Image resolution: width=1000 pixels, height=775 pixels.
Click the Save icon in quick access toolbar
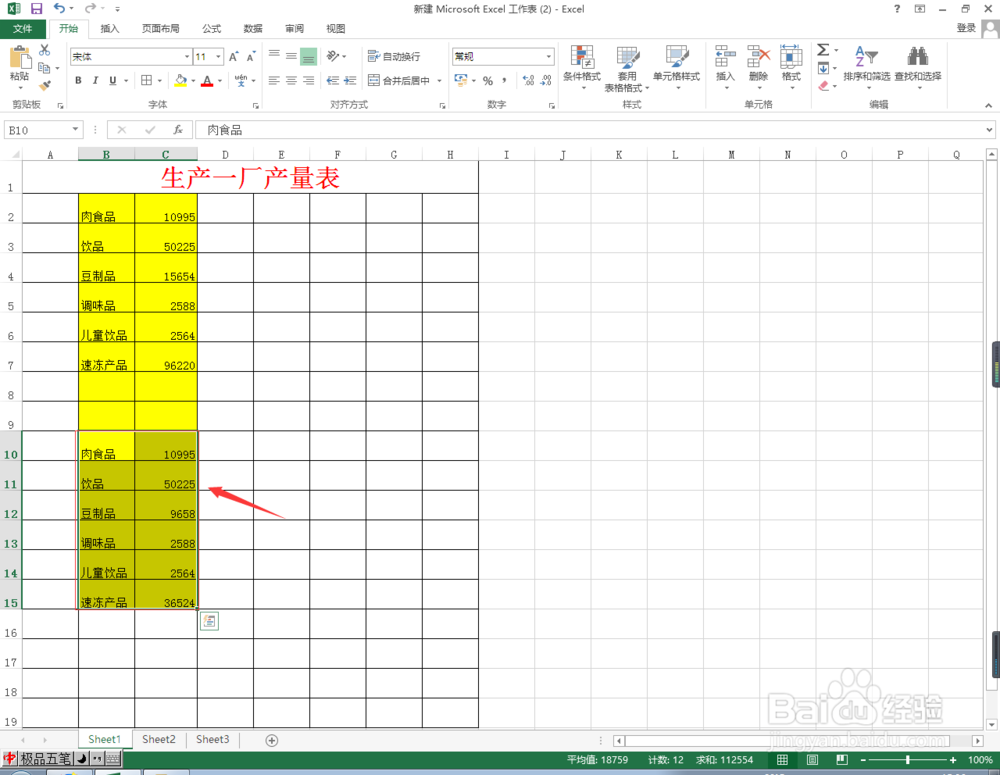tap(36, 9)
